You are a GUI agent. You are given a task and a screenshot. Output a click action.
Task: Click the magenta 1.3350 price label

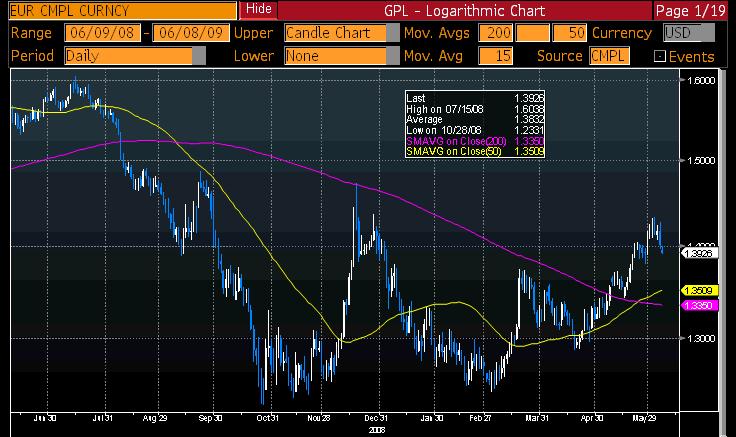[696, 305]
